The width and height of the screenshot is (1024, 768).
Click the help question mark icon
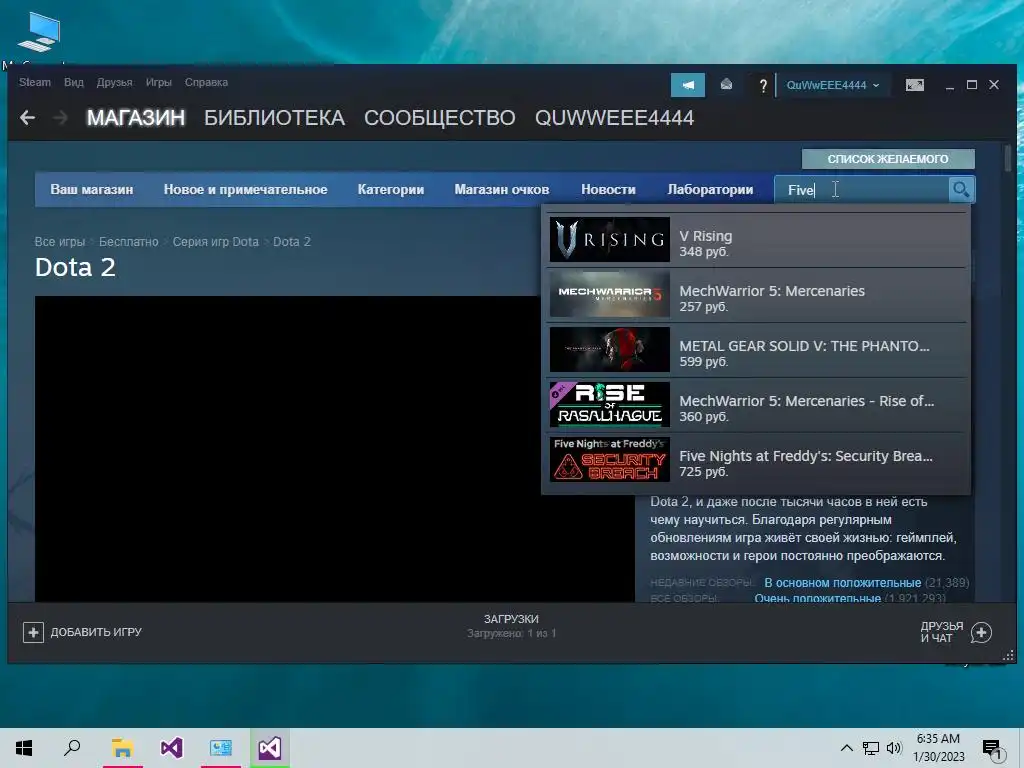point(762,86)
